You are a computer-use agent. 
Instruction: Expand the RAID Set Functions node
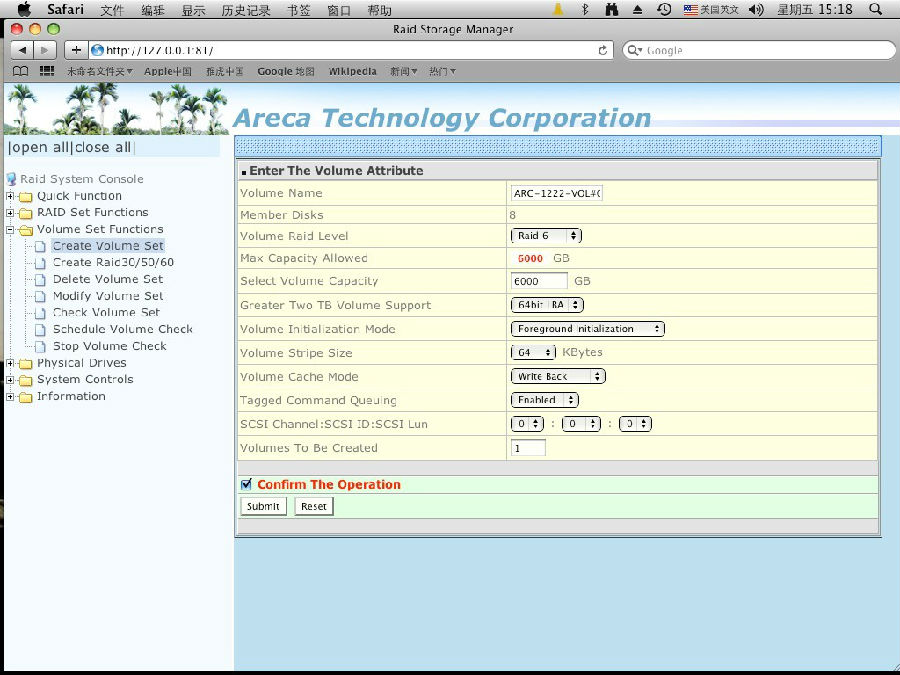(10, 213)
